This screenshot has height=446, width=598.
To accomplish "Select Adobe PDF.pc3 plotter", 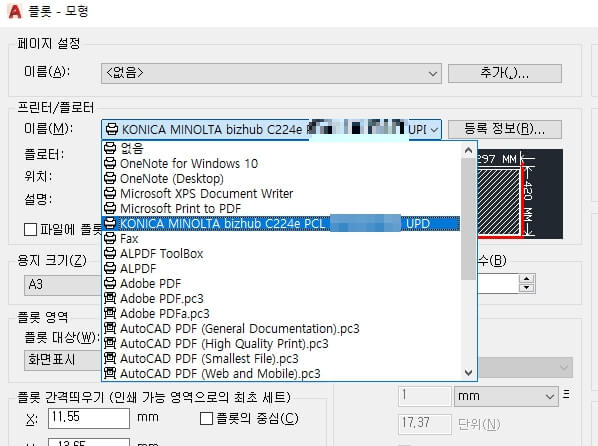I will (281, 298).
